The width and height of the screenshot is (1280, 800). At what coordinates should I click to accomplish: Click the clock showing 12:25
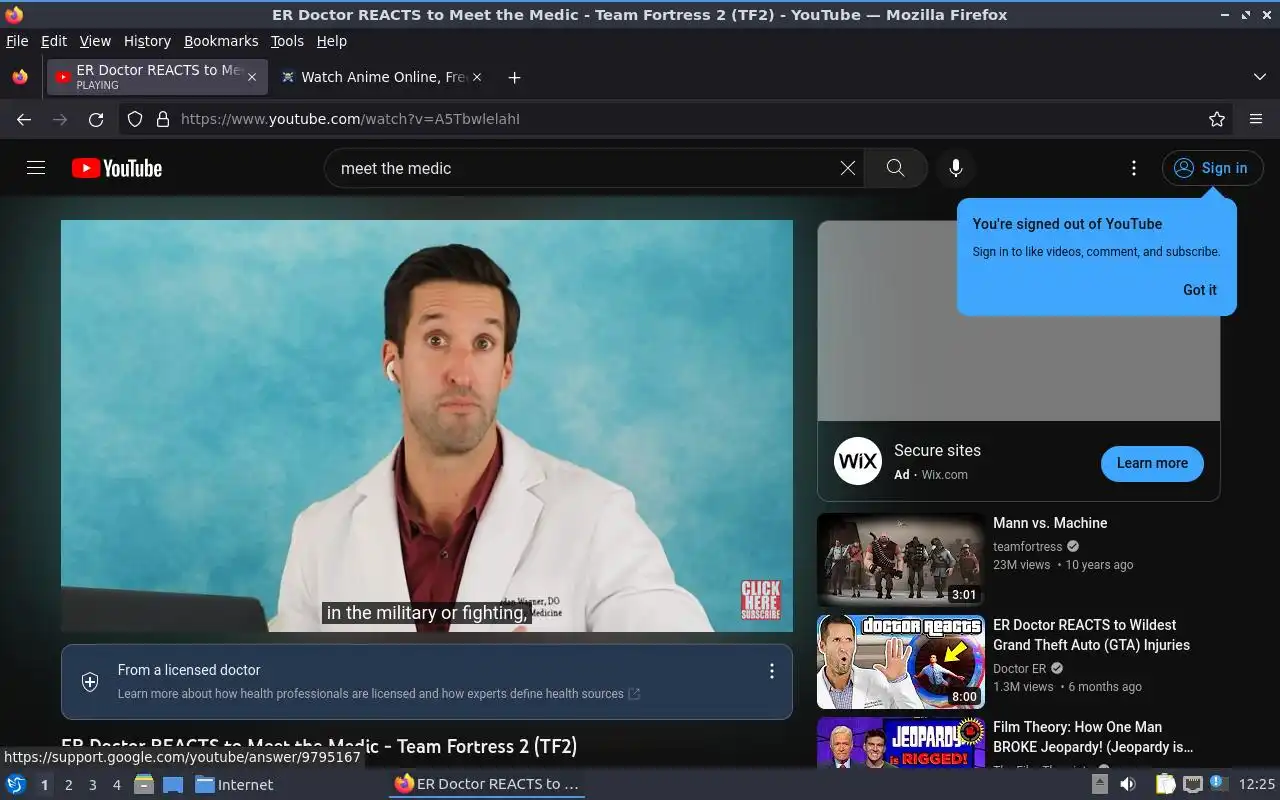[x=1257, y=785]
